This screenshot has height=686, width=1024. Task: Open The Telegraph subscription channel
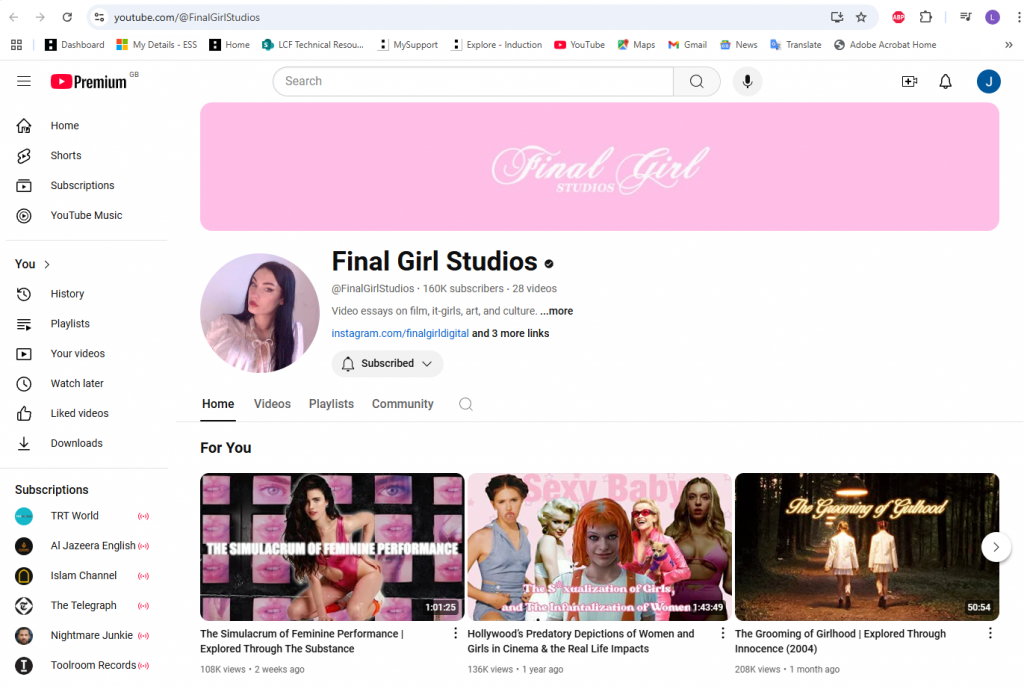(x=82, y=606)
